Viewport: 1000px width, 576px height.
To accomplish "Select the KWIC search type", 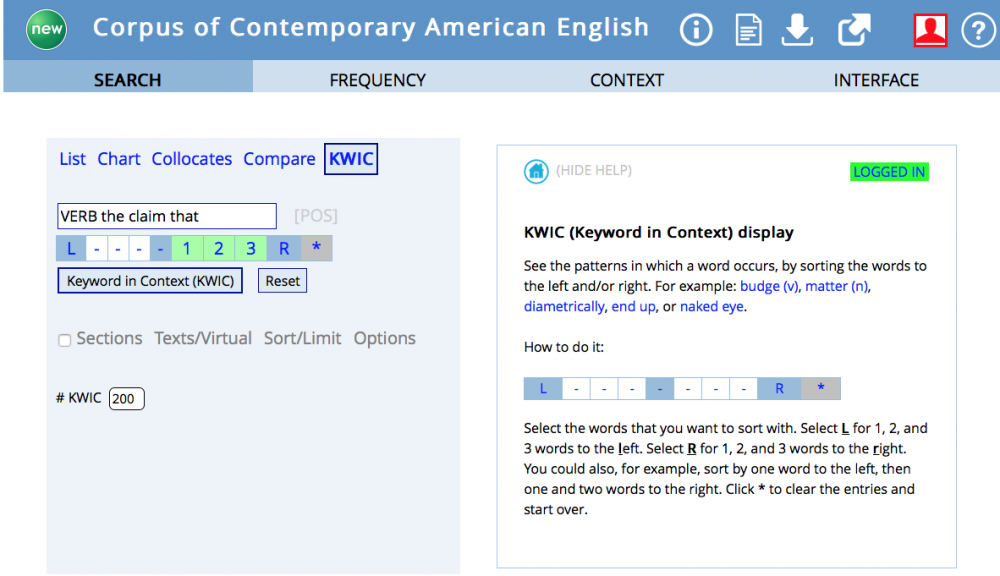I will (351, 159).
